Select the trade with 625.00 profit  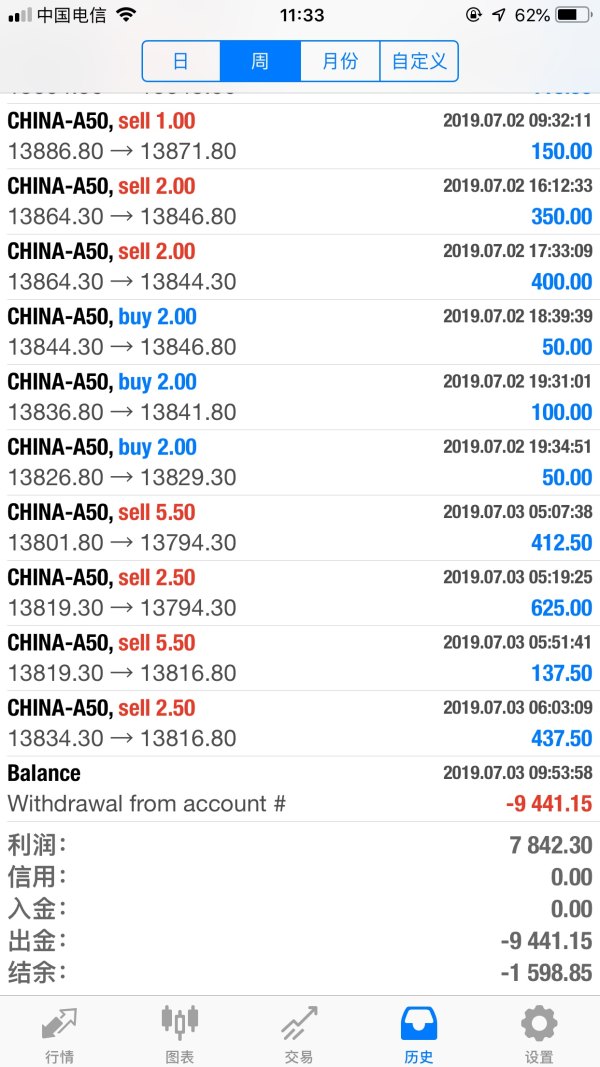[300, 593]
